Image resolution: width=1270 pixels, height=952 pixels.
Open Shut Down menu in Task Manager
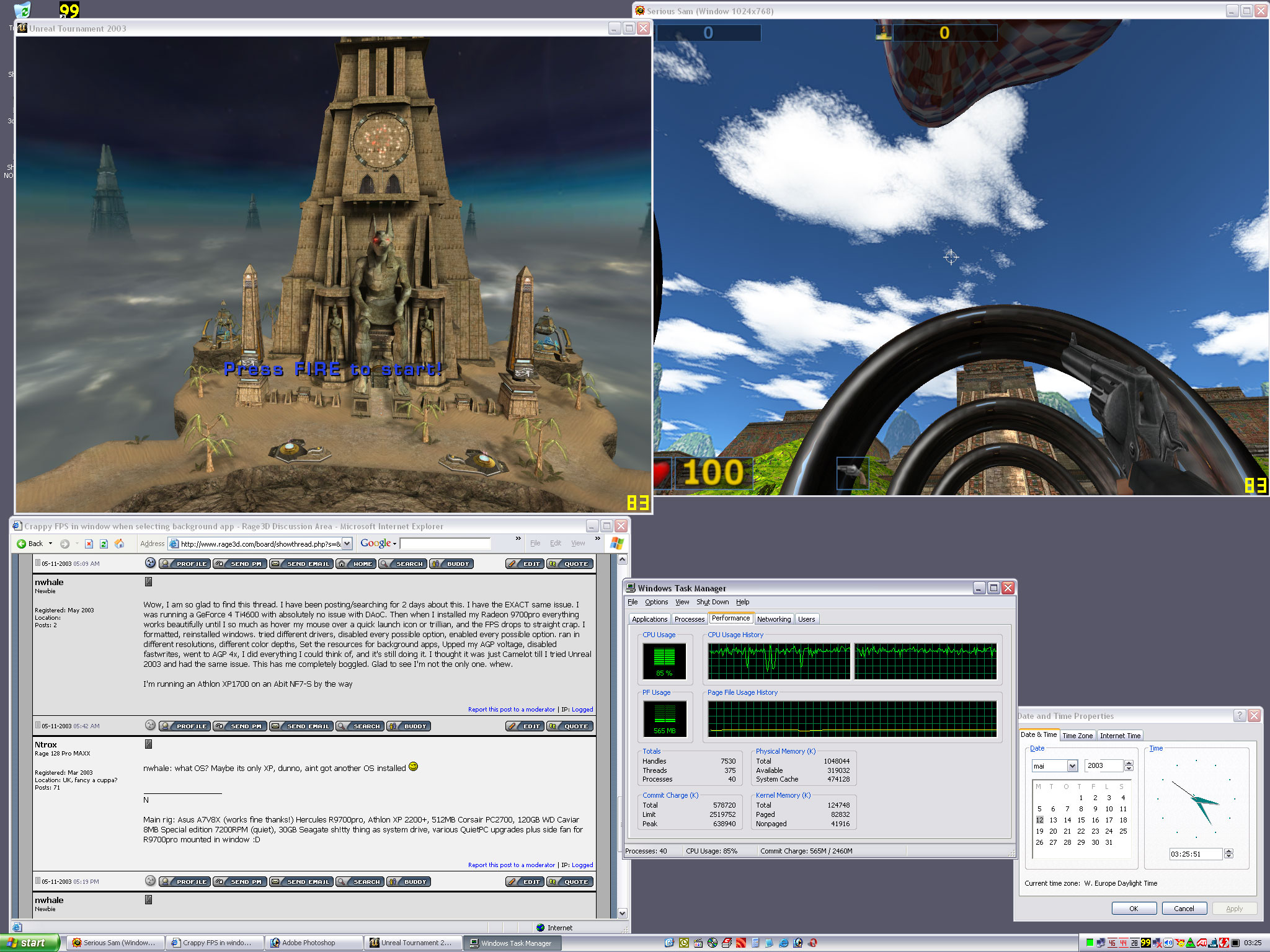coord(713,602)
